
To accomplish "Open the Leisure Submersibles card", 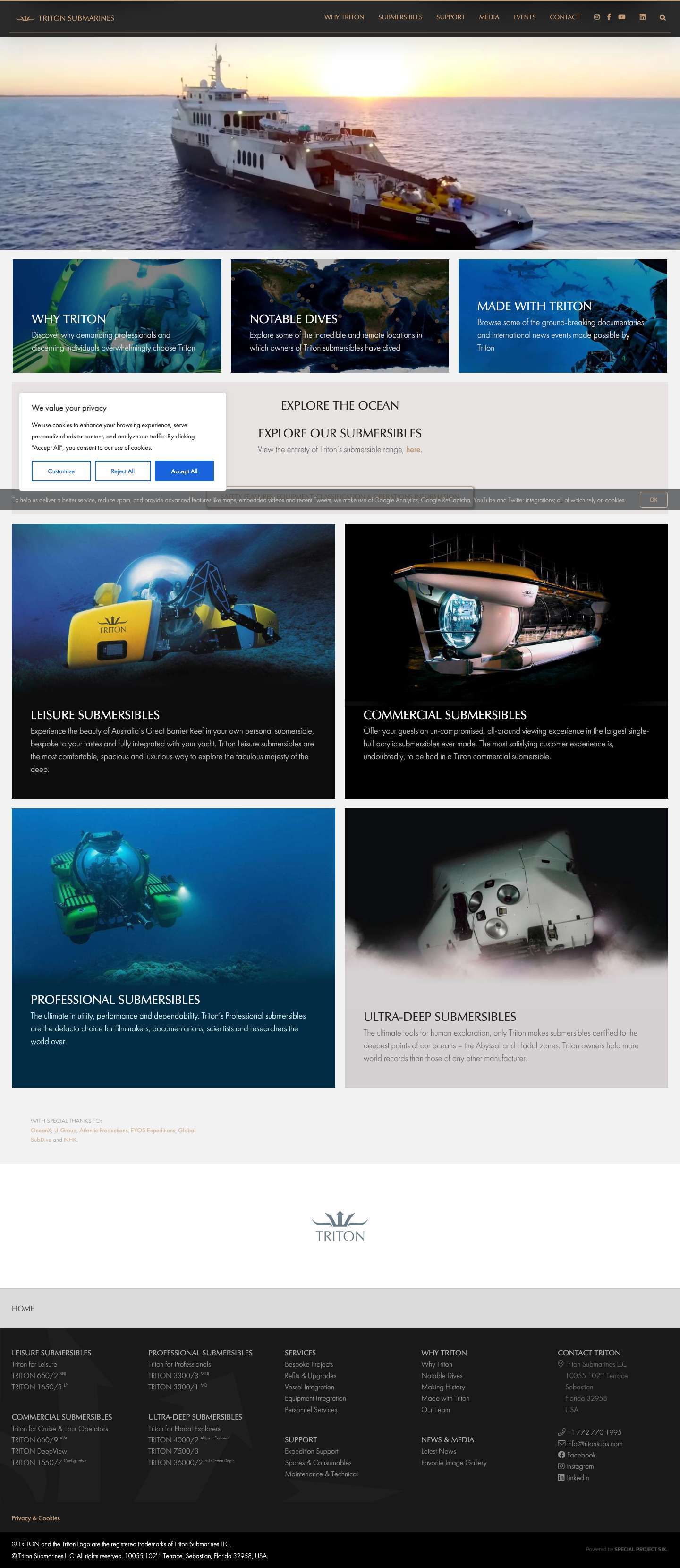I will coord(173,661).
